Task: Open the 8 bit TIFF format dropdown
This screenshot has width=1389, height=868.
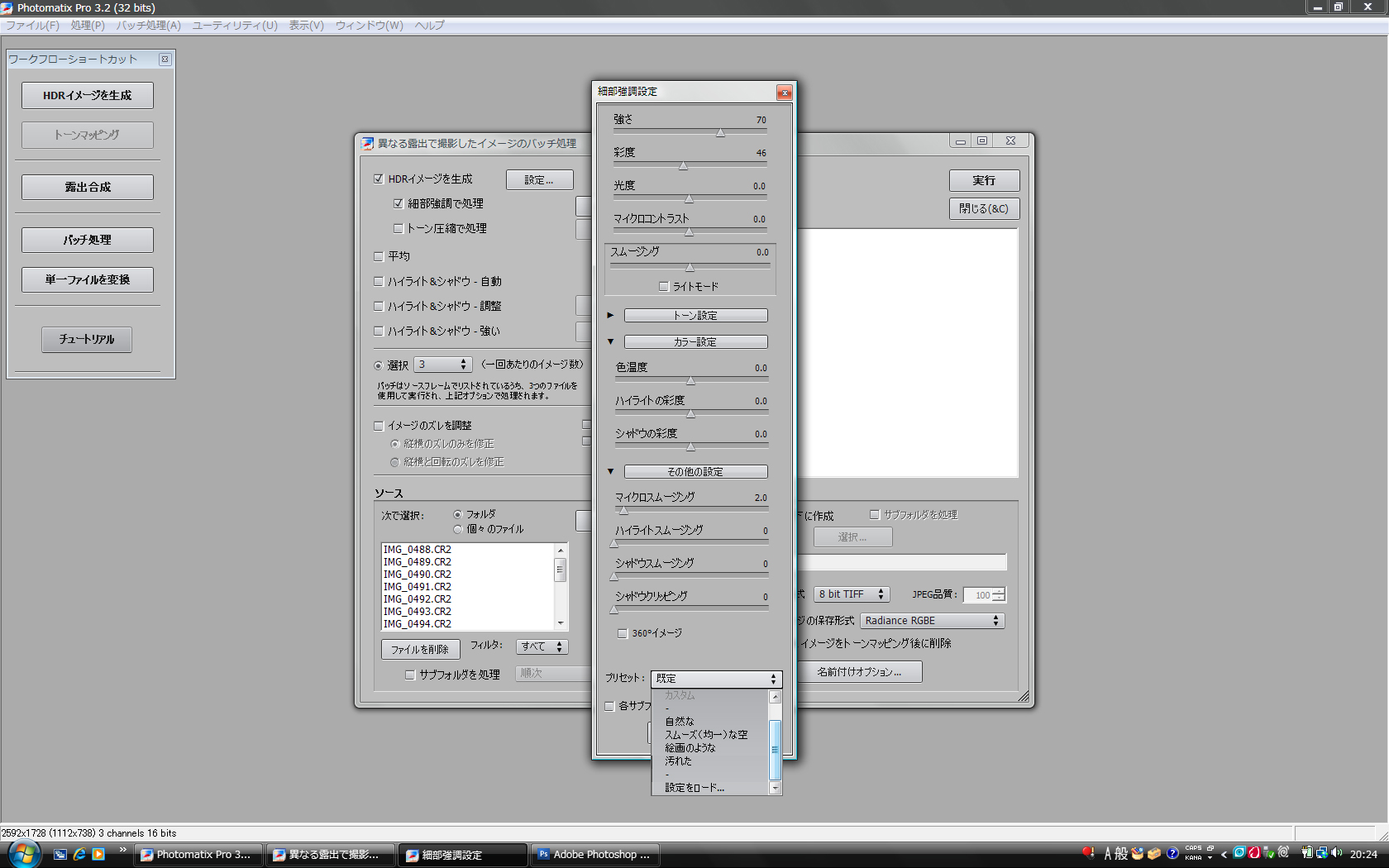Action: coord(852,594)
